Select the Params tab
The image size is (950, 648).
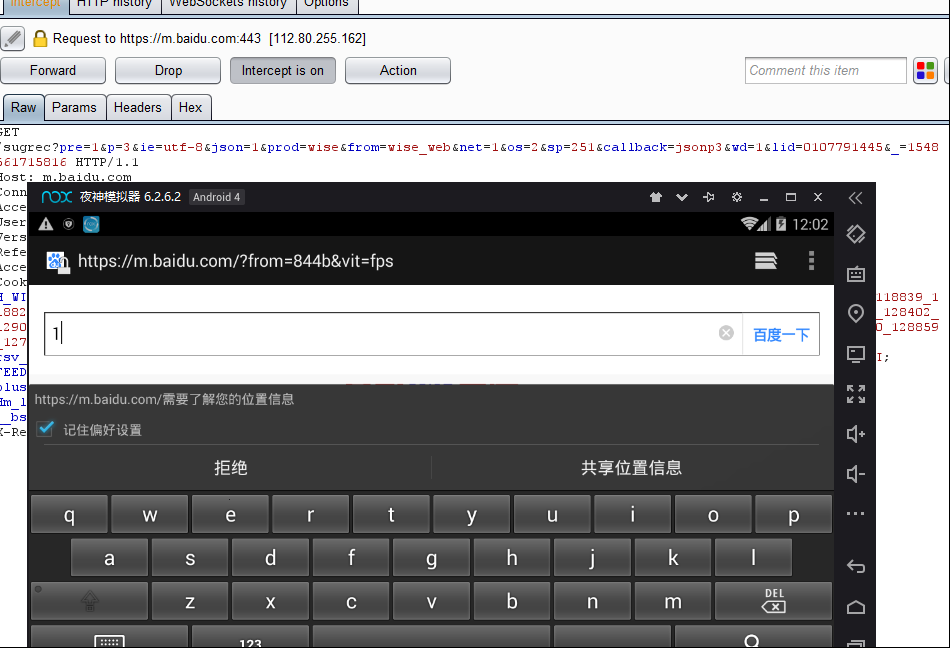click(x=75, y=107)
